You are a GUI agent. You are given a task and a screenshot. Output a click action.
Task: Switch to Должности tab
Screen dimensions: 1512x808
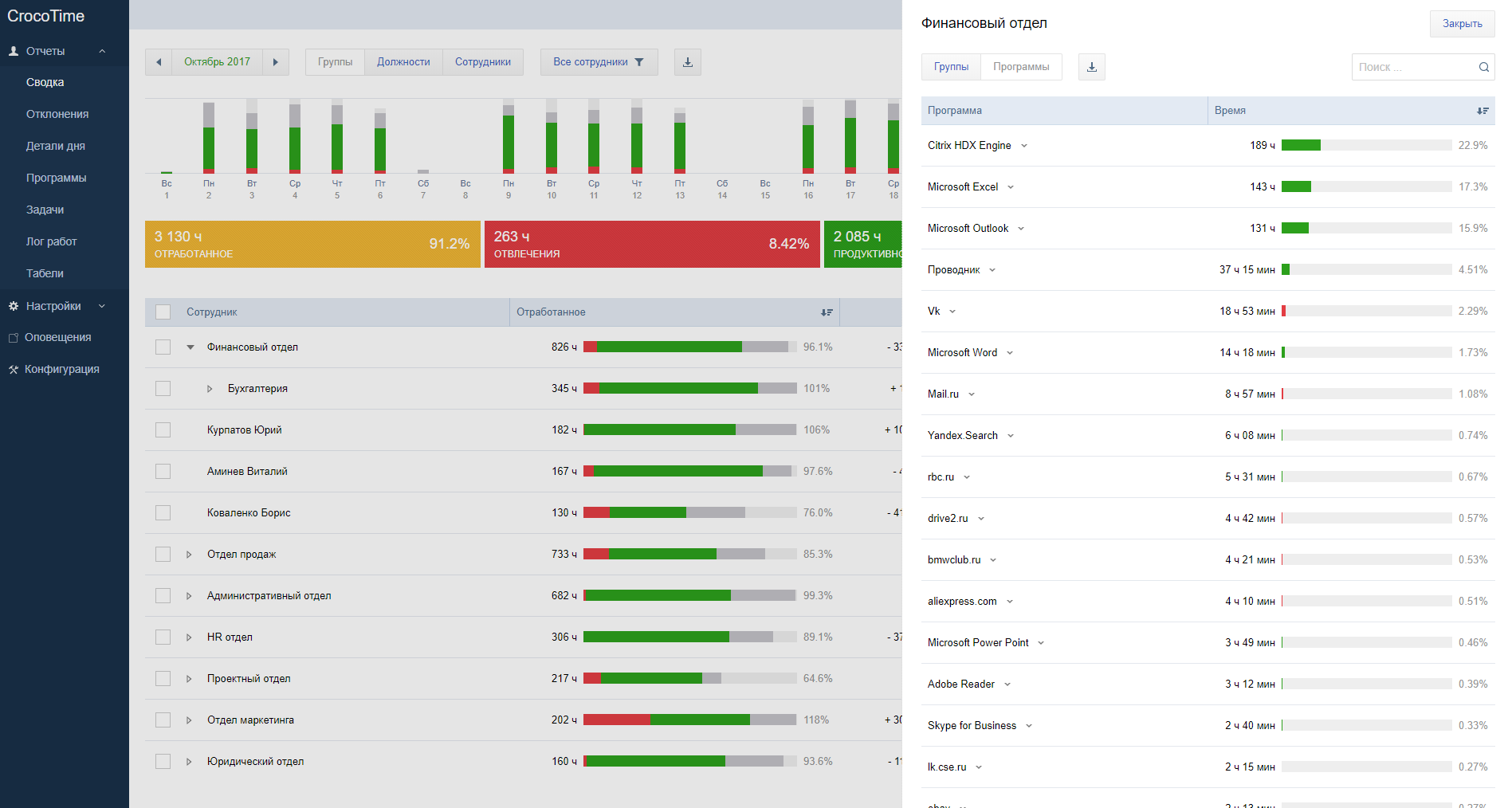point(403,62)
